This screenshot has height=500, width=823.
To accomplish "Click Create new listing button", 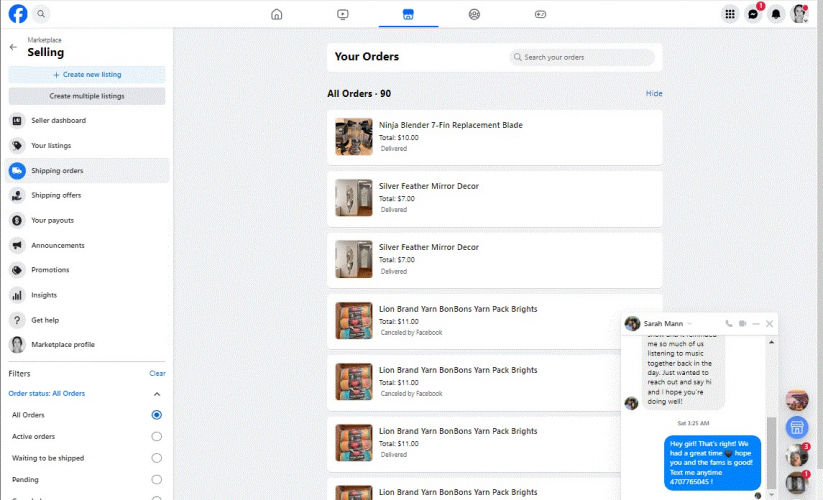I will coord(87,75).
